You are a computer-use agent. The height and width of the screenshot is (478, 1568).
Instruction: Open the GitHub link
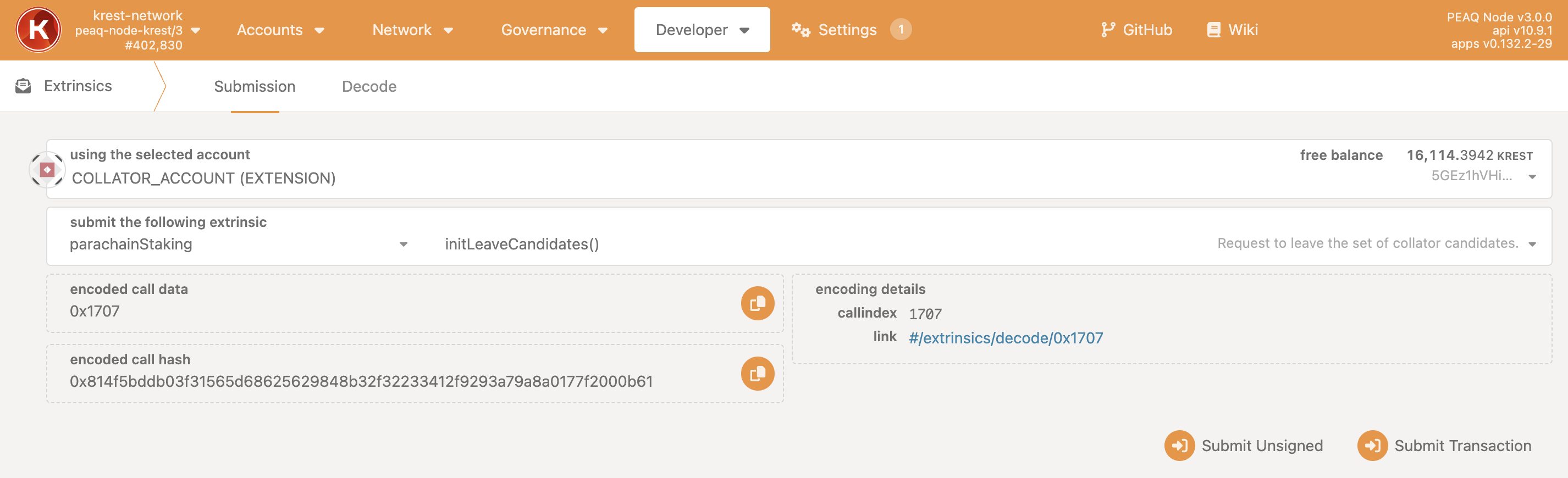click(x=1136, y=30)
